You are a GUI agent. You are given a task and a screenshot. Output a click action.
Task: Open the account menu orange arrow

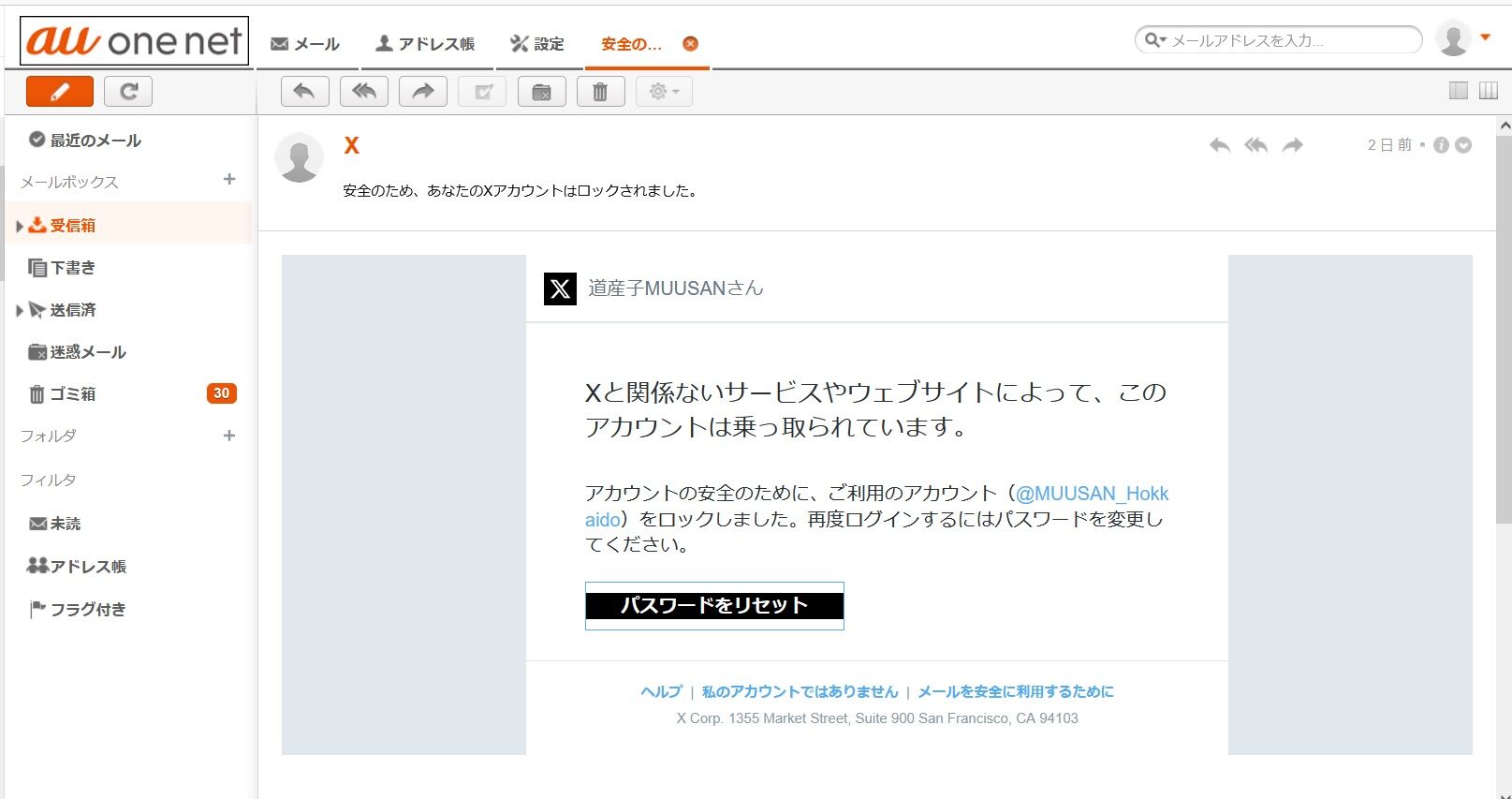click(1485, 37)
